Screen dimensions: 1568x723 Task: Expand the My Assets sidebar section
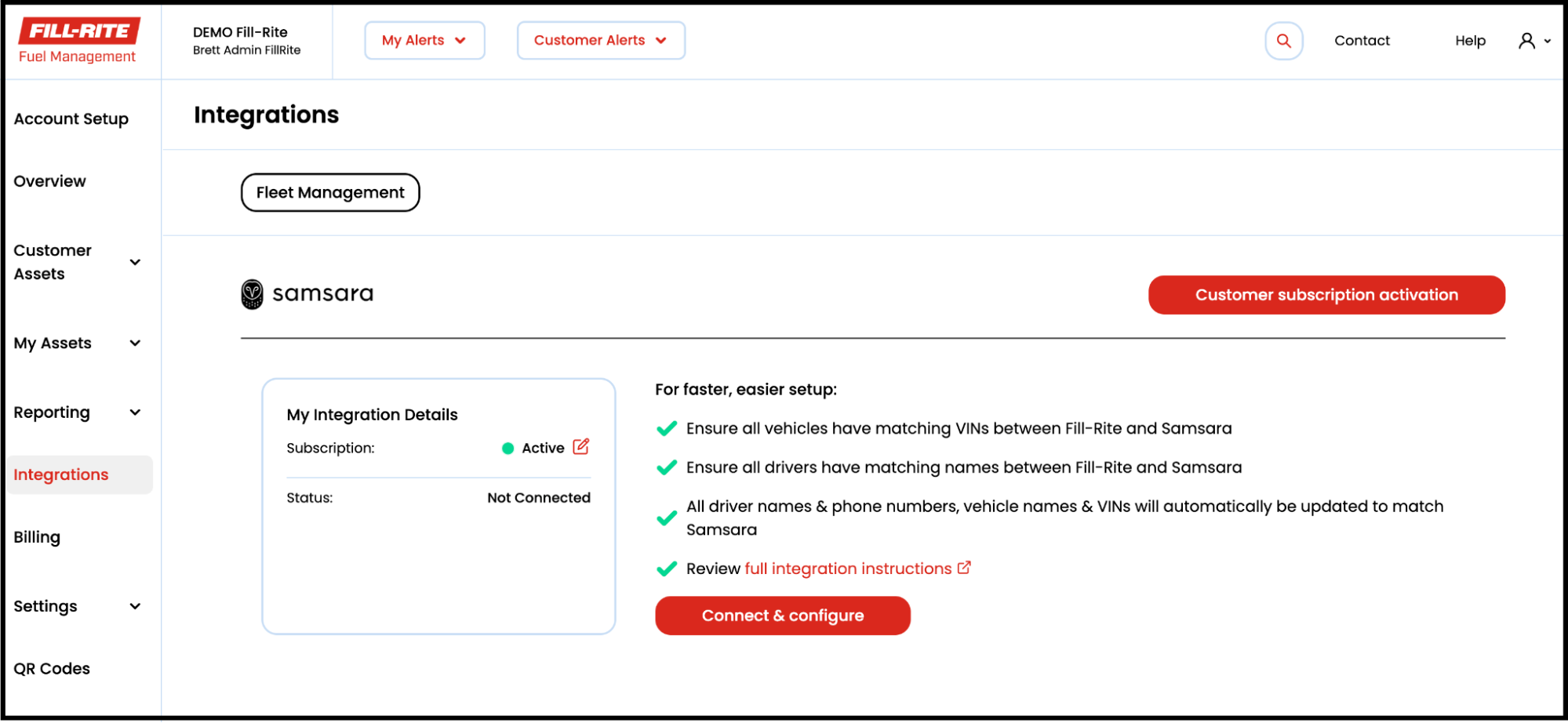point(135,343)
